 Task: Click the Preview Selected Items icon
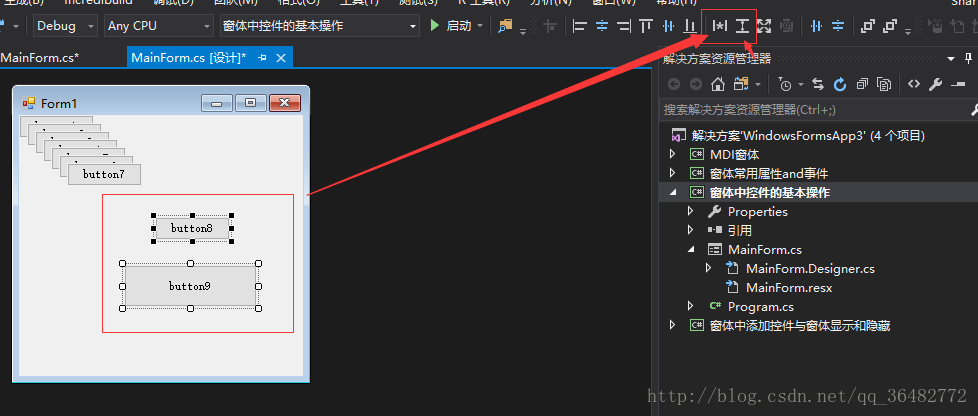point(957,84)
